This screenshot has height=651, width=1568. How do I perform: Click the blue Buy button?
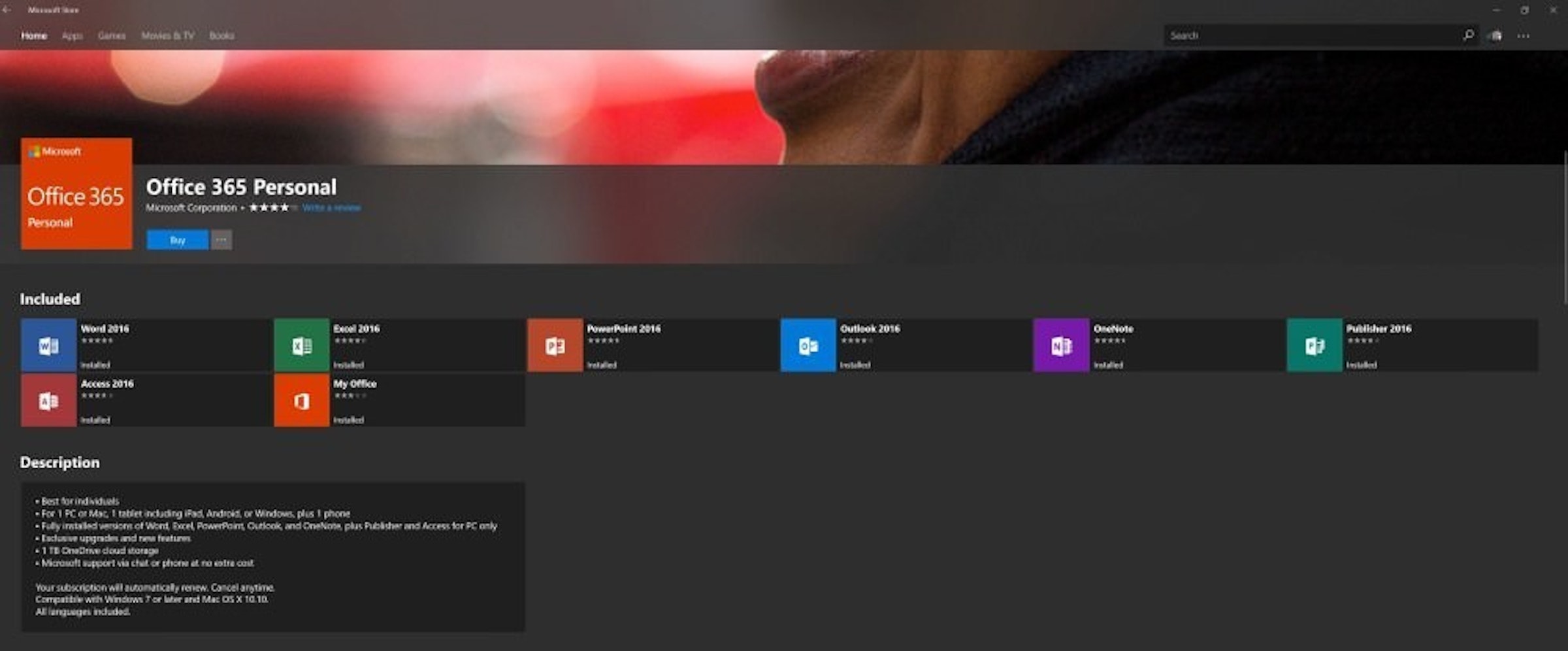tap(178, 240)
